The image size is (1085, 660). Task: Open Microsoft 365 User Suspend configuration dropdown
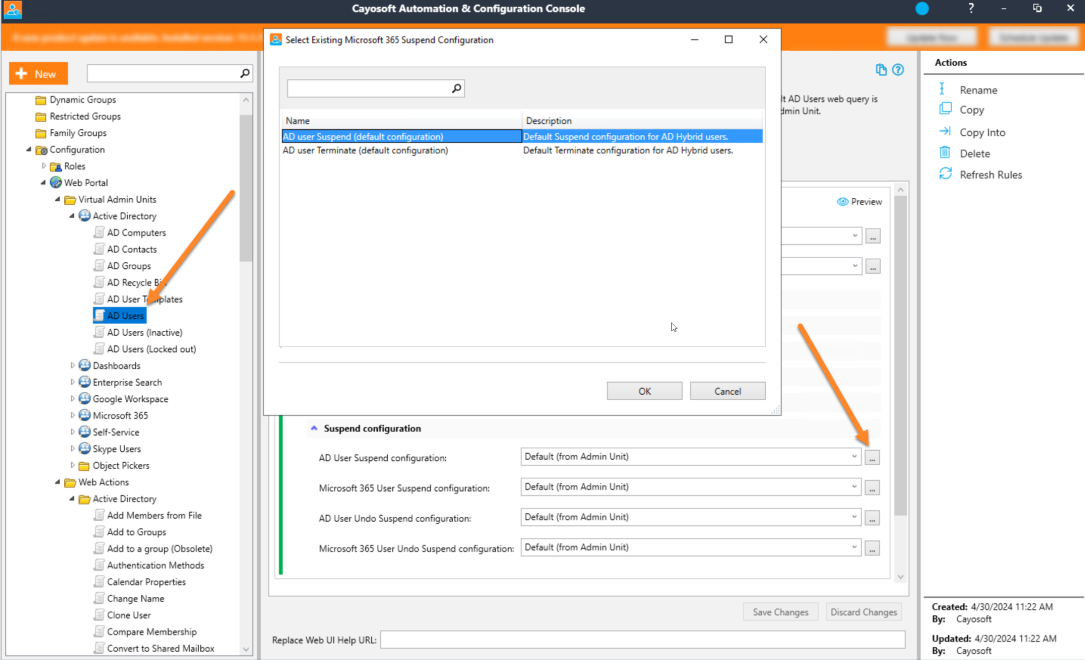[x=854, y=487]
